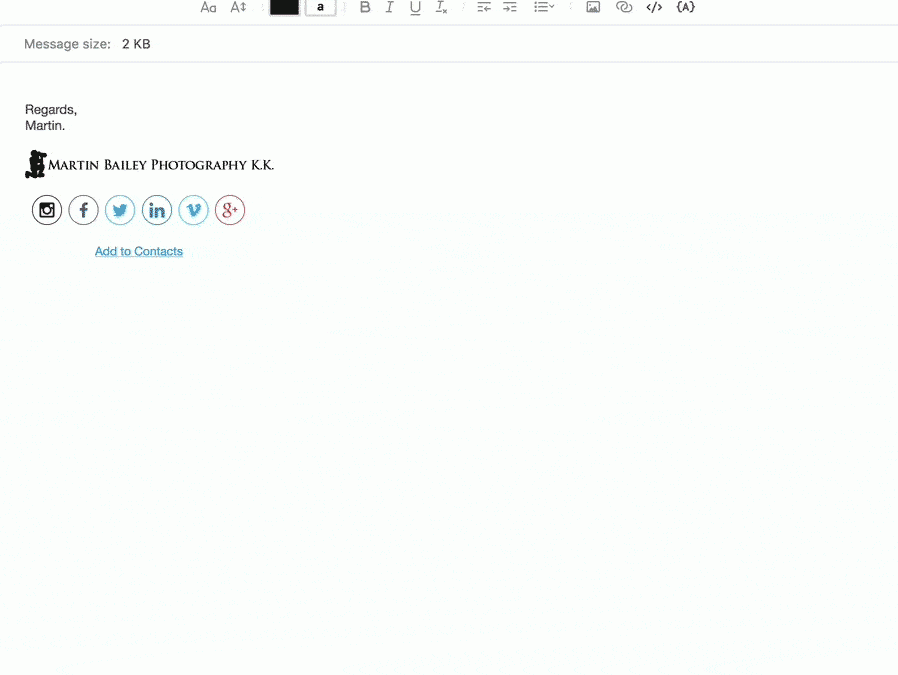Insert a hyperlink using the link icon
The height and width of the screenshot is (675, 898).
(624, 7)
